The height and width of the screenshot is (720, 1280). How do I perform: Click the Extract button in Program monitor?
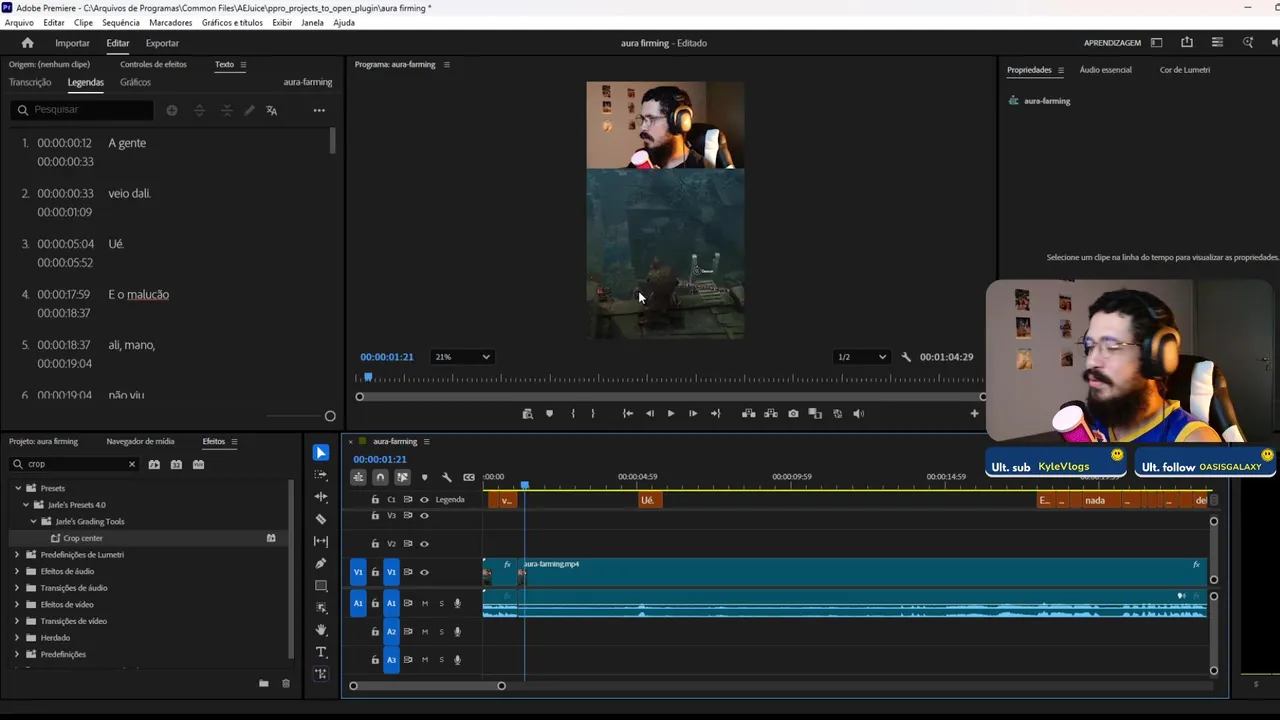point(771,413)
